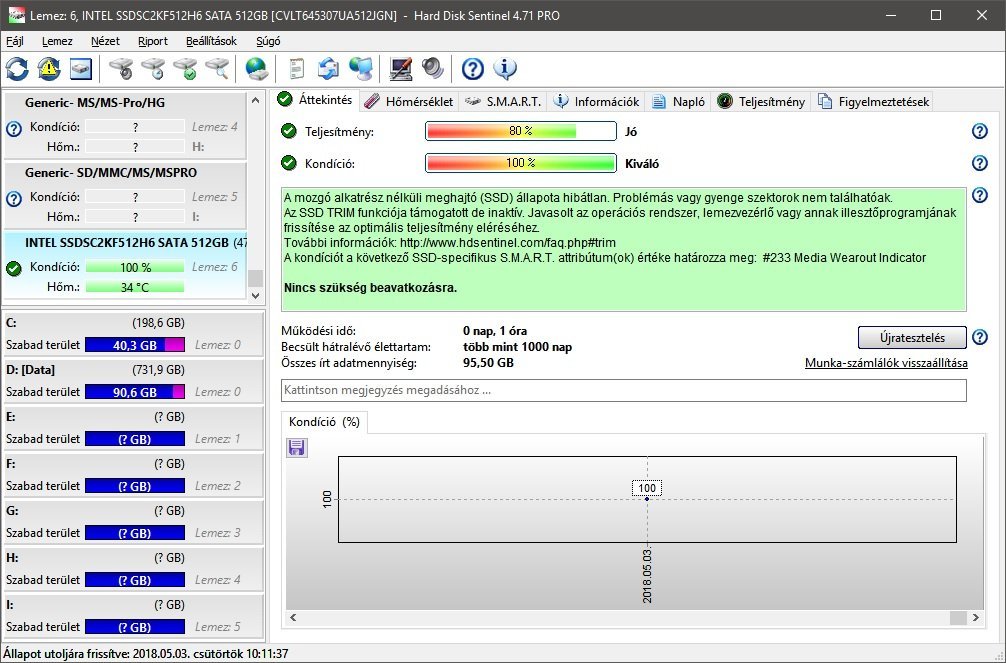The image size is (1006, 663).
Task: Open the Nézet menu
Action: click(x=105, y=41)
